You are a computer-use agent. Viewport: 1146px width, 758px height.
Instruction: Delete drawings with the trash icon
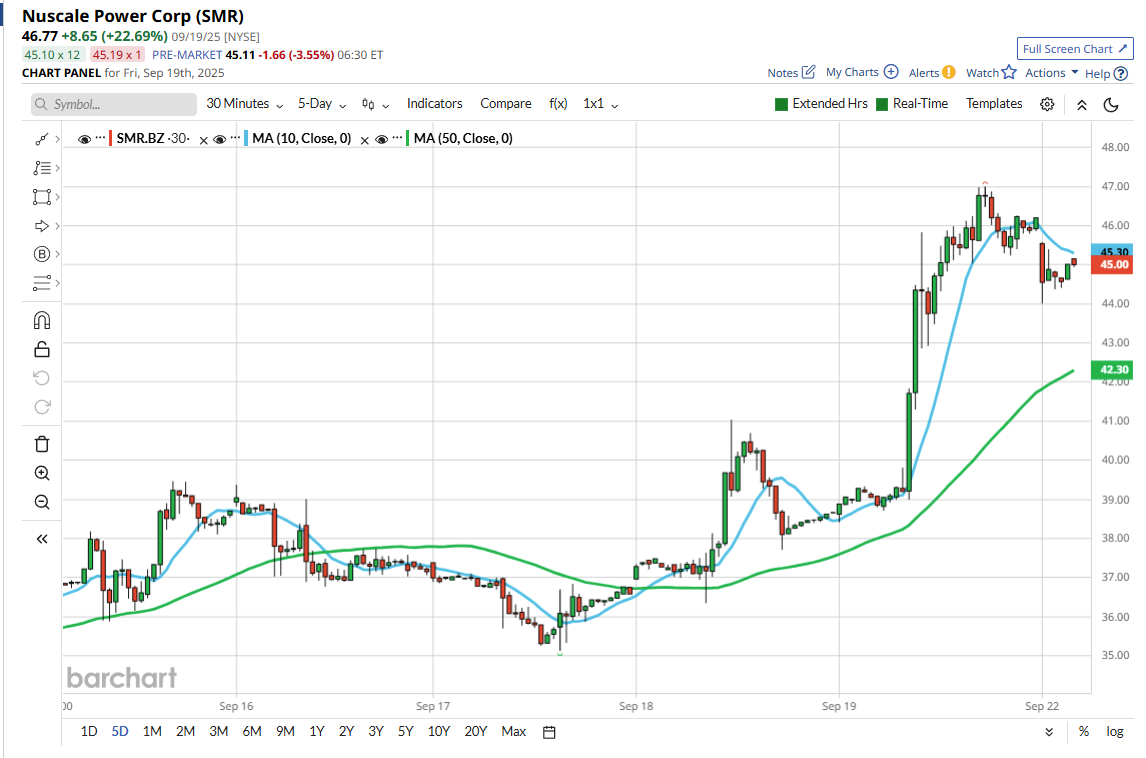click(x=41, y=444)
